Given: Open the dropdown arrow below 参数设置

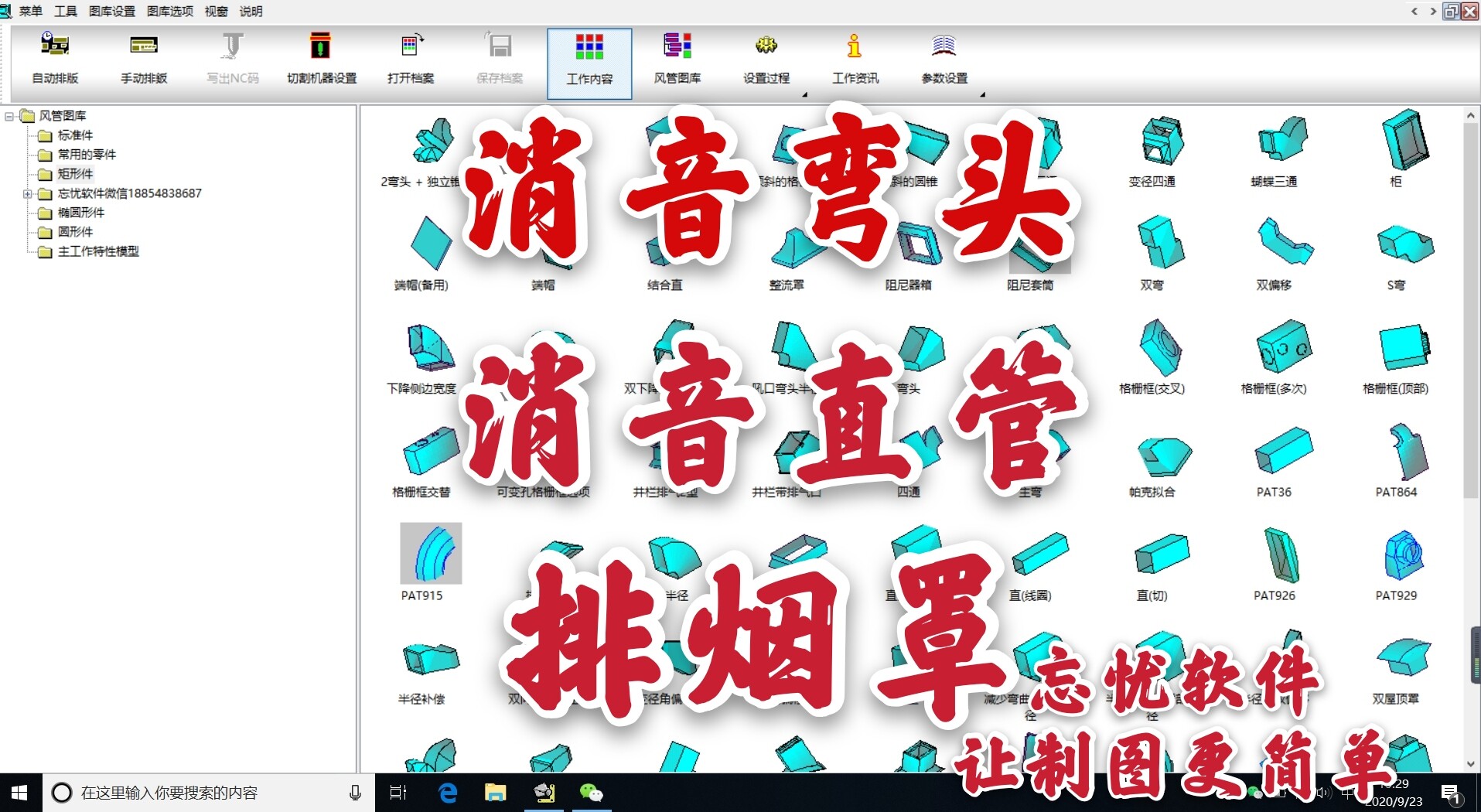Looking at the screenshot, I should coord(983,94).
